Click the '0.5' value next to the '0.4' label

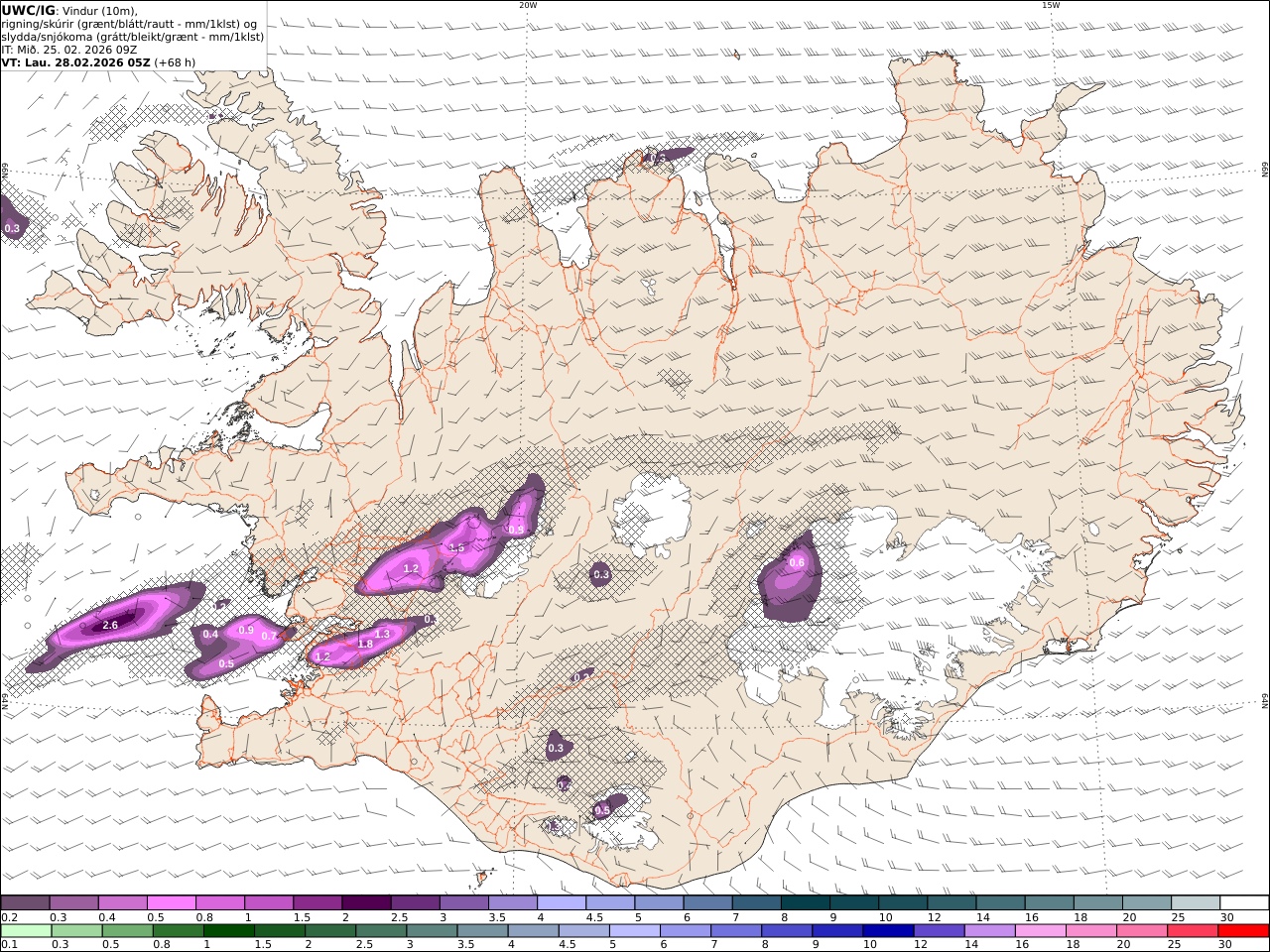[x=226, y=664]
